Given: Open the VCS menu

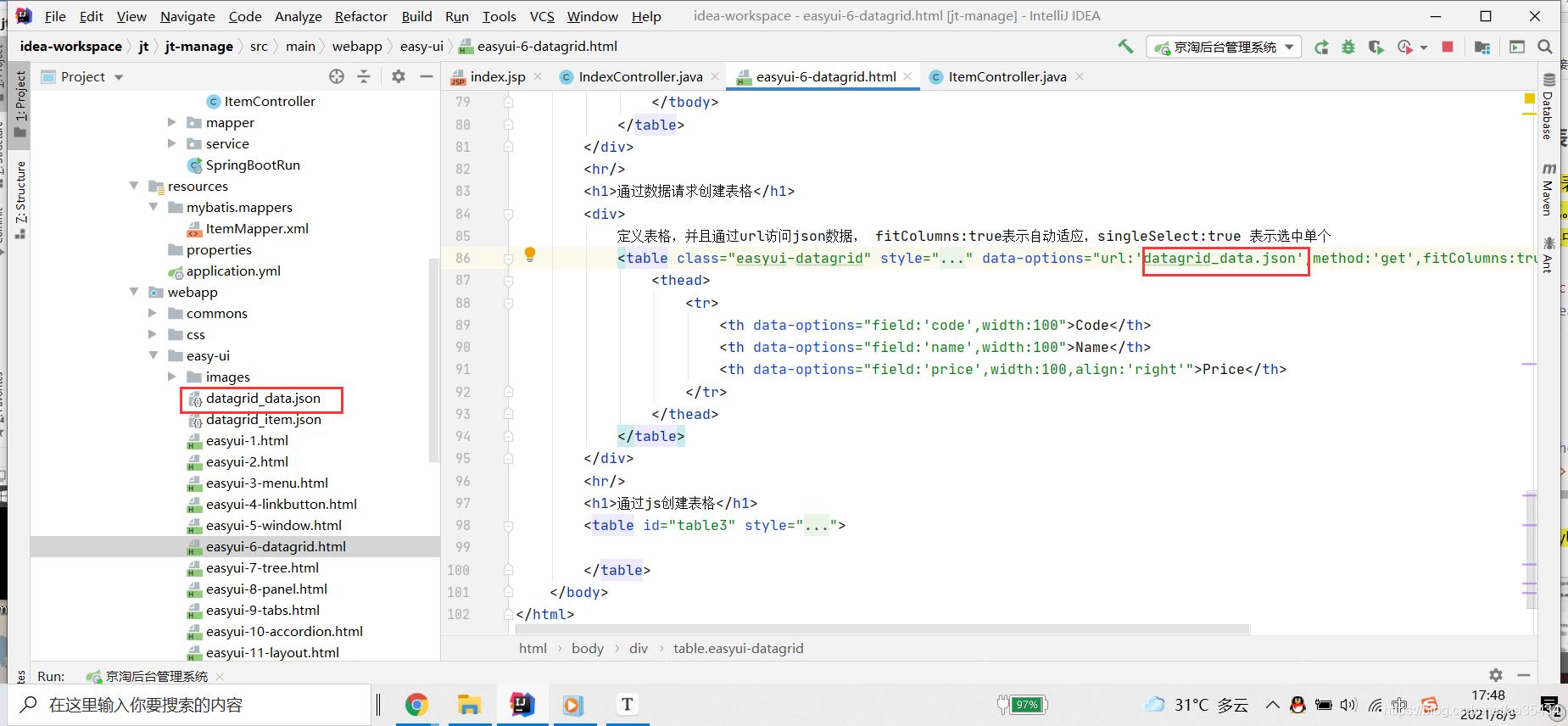Looking at the screenshot, I should click(x=542, y=16).
